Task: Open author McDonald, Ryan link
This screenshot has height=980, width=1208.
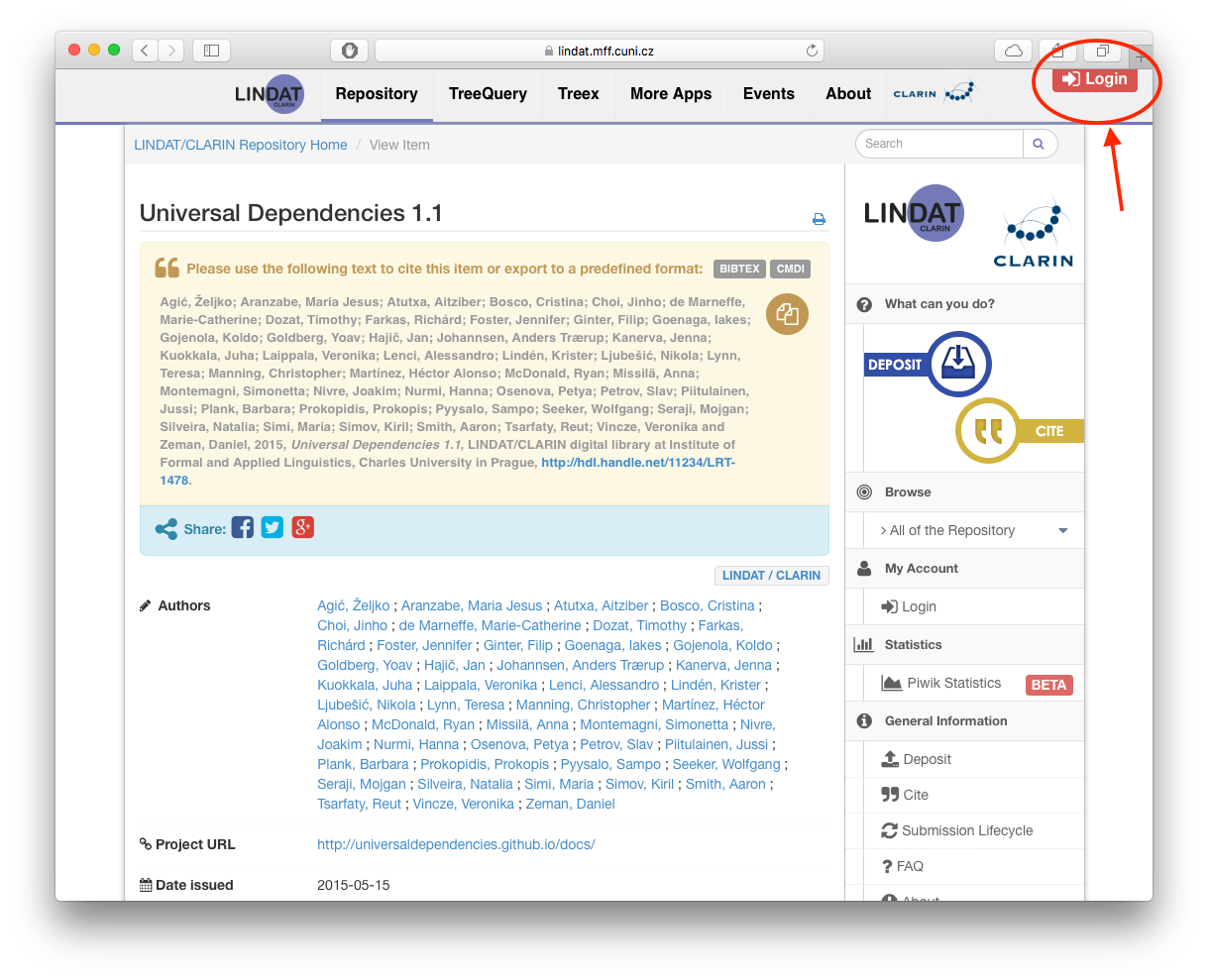Action: (423, 724)
